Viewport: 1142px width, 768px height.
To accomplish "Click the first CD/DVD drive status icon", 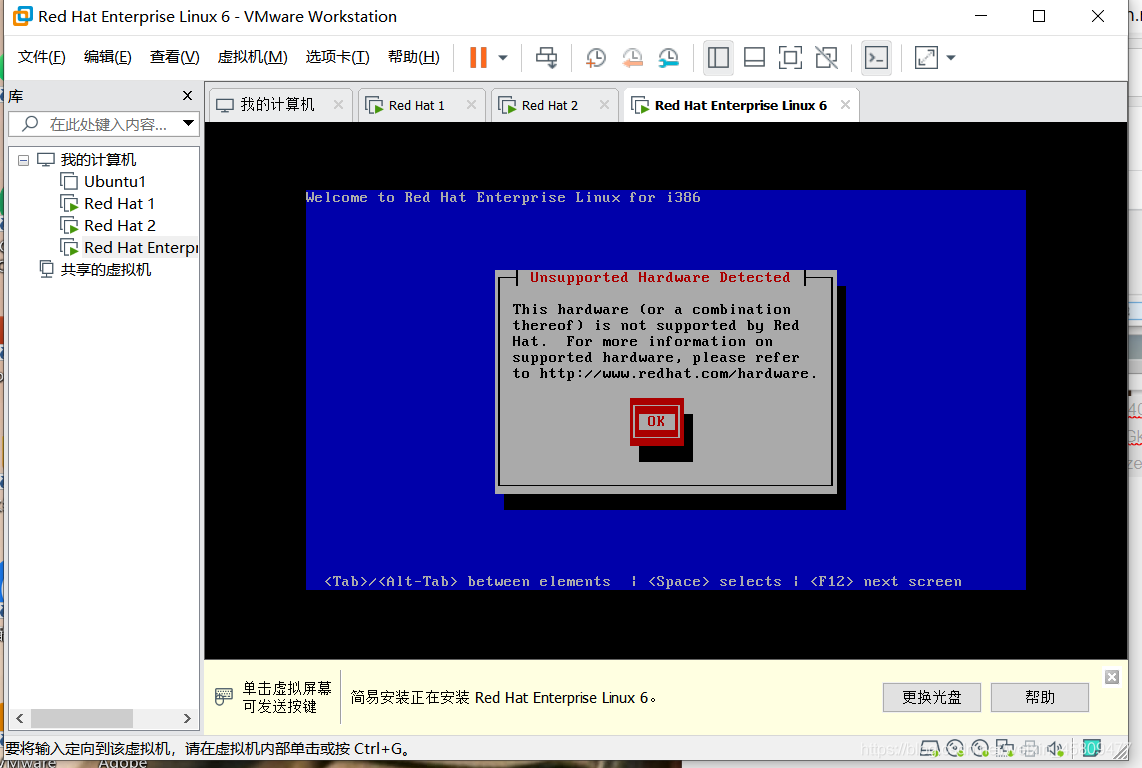I will point(955,748).
